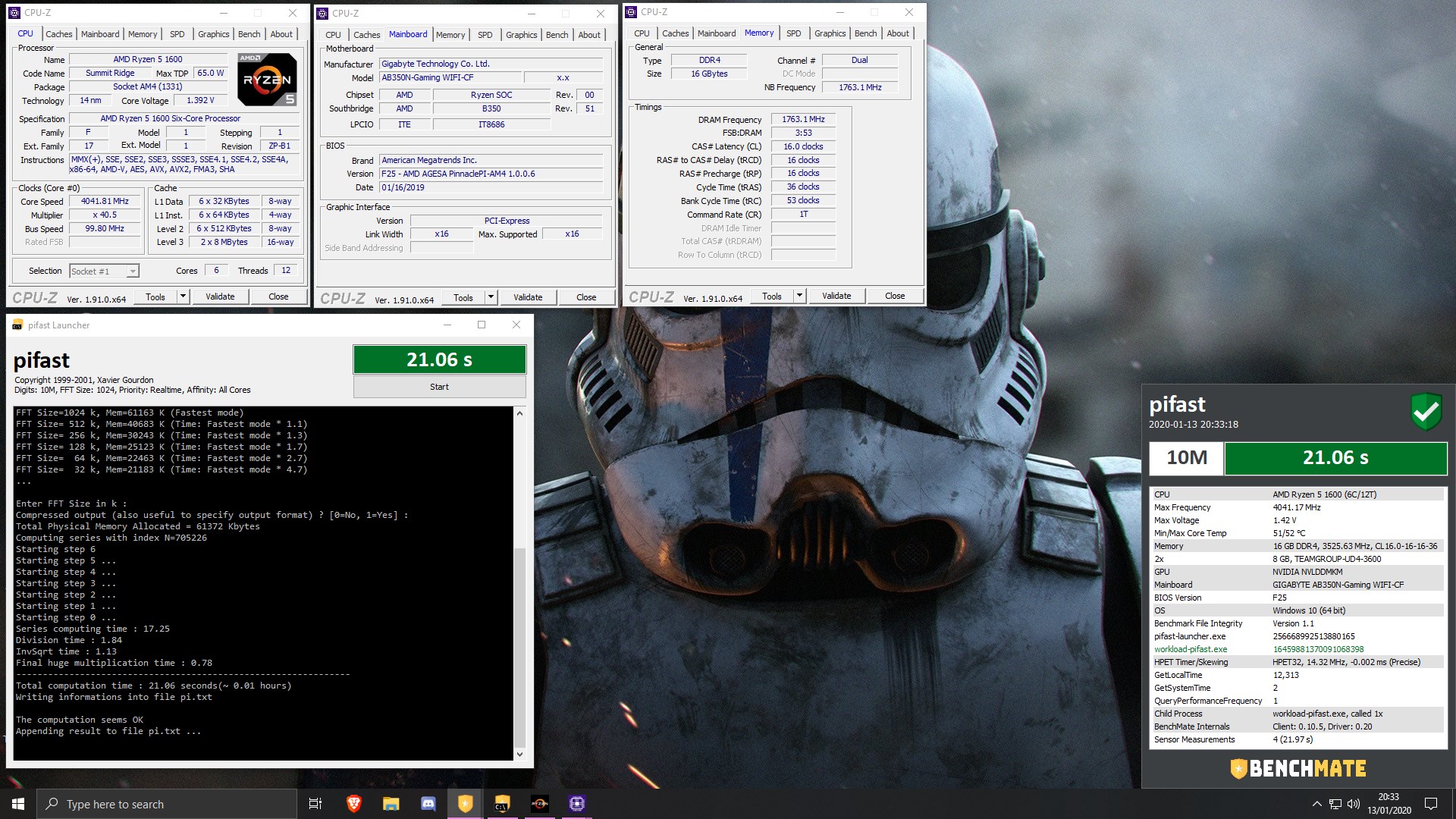Click BenchMate 10M digits label
Screen dimensions: 1456x819
pos(1186,458)
